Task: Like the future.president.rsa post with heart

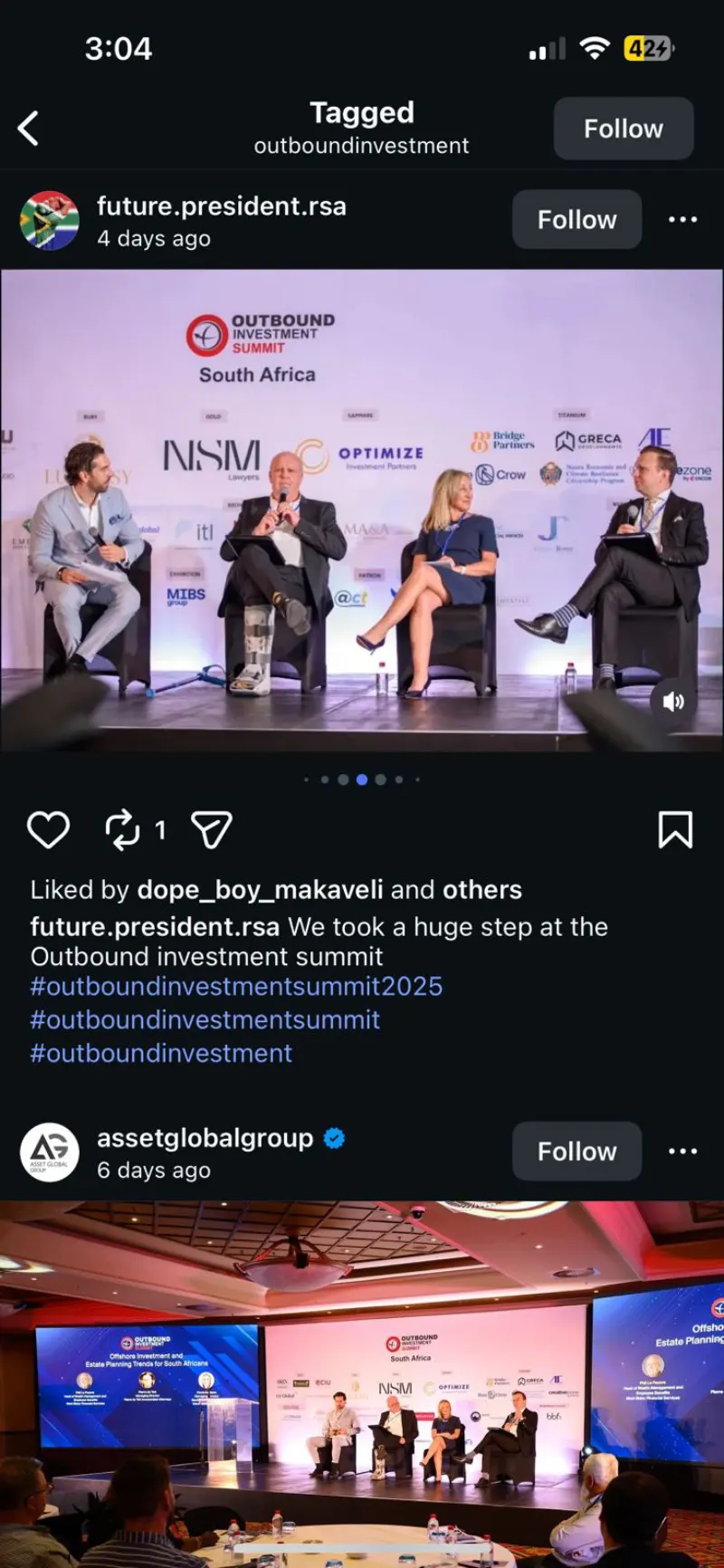Action: tap(48, 829)
